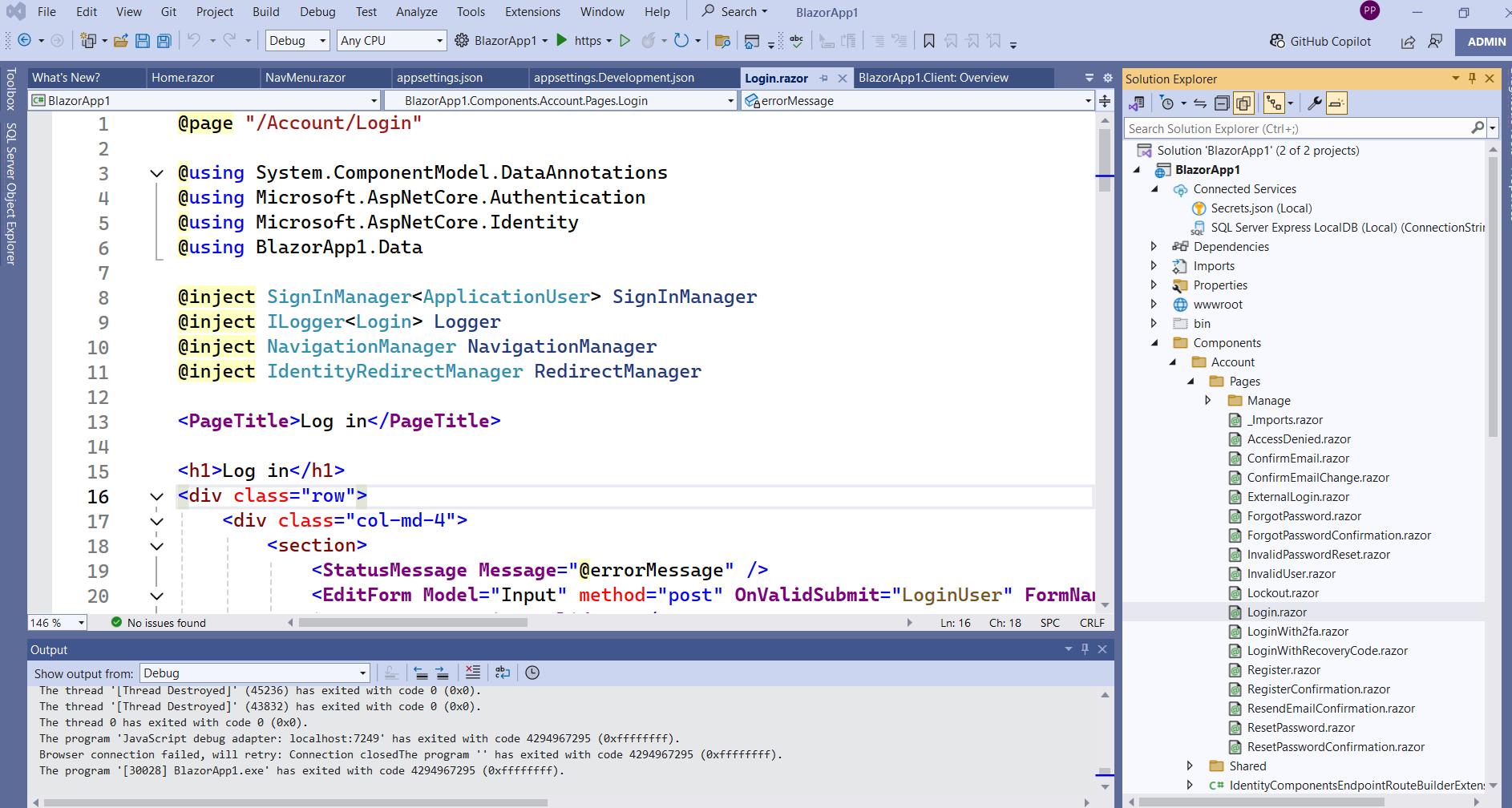Open the Build menu
The height and width of the screenshot is (808, 1512).
click(x=265, y=12)
